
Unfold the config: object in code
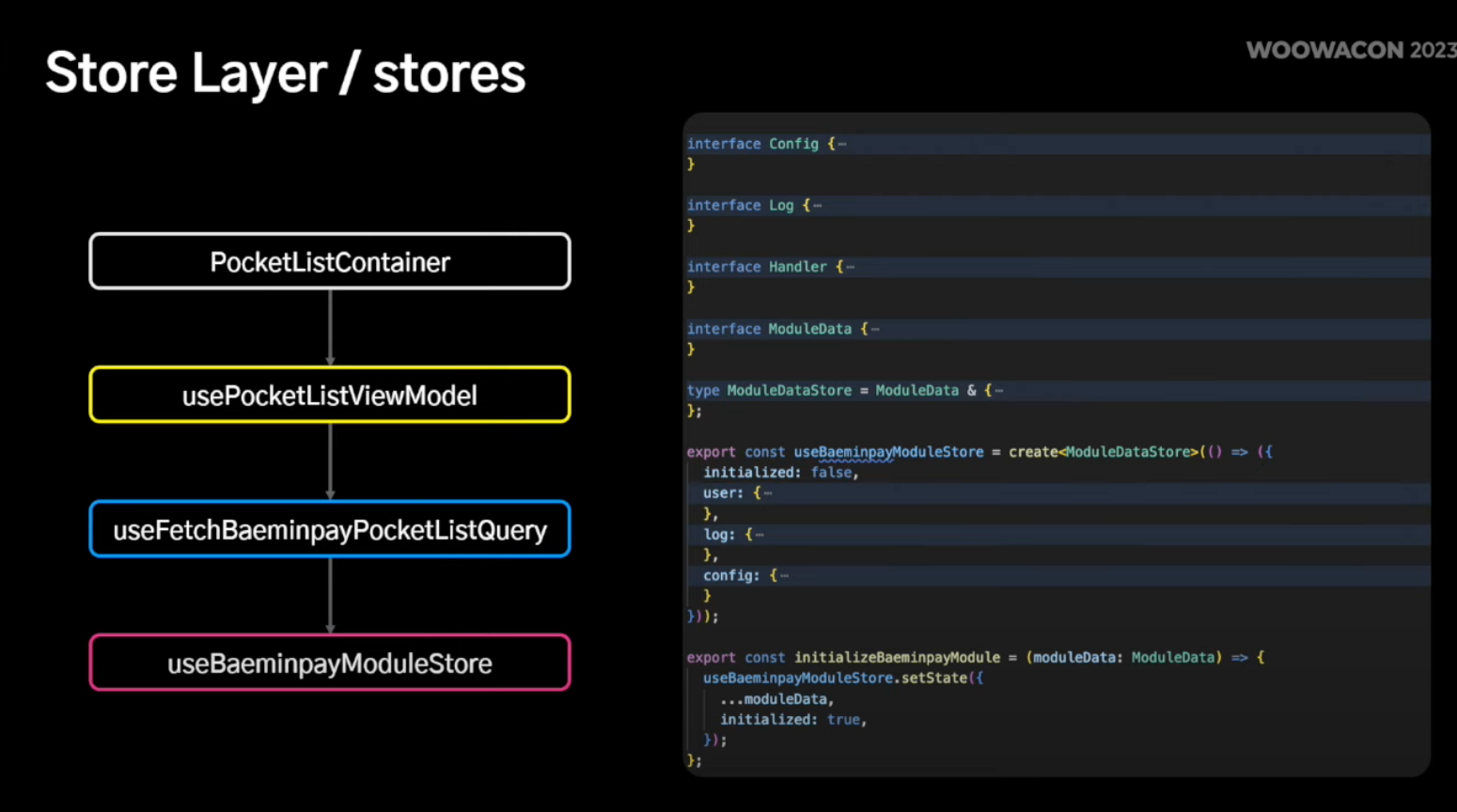click(x=784, y=576)
